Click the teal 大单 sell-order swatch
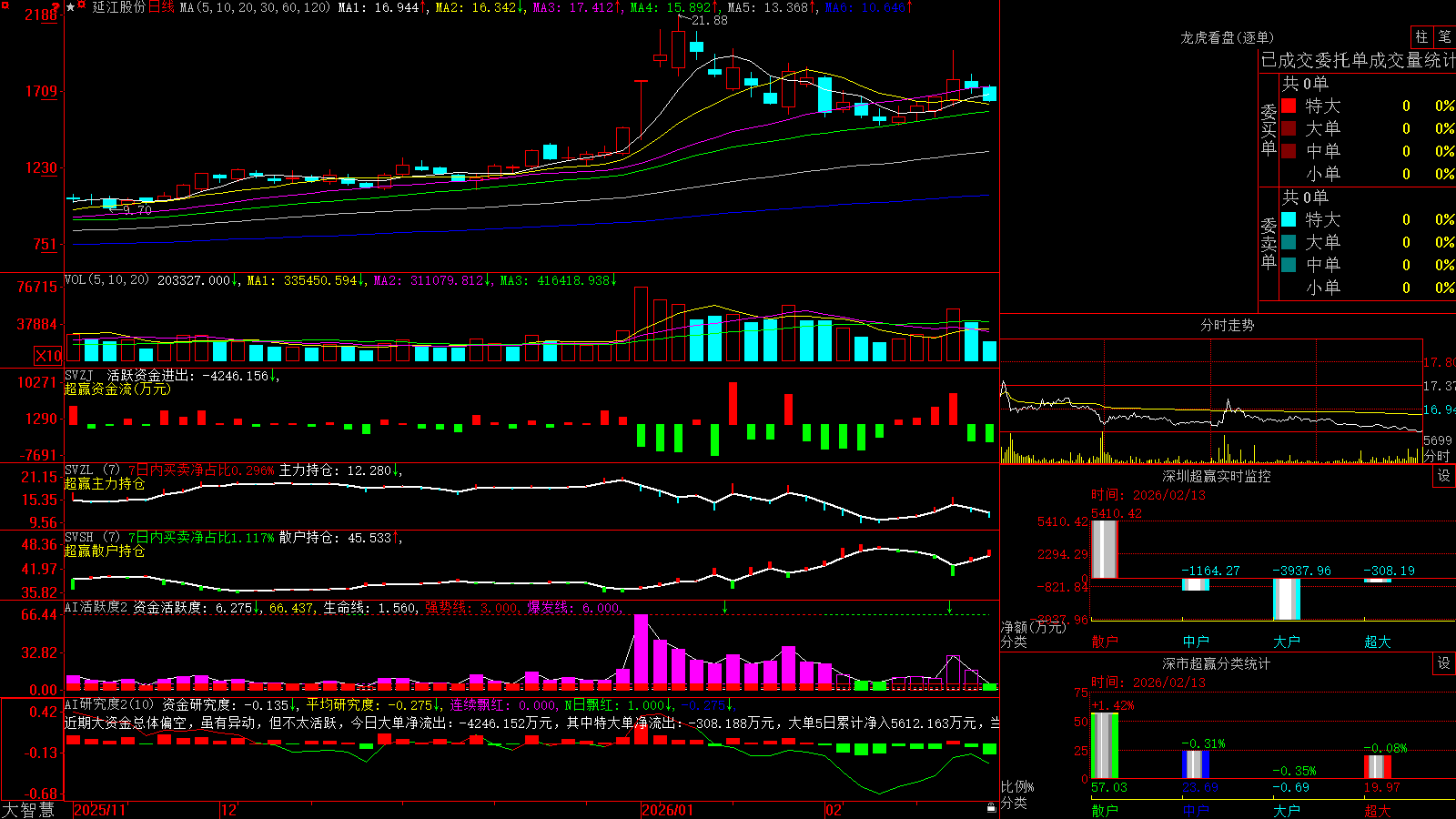This screenshot has width=1456, height=819. click(x=1289, y=242)
